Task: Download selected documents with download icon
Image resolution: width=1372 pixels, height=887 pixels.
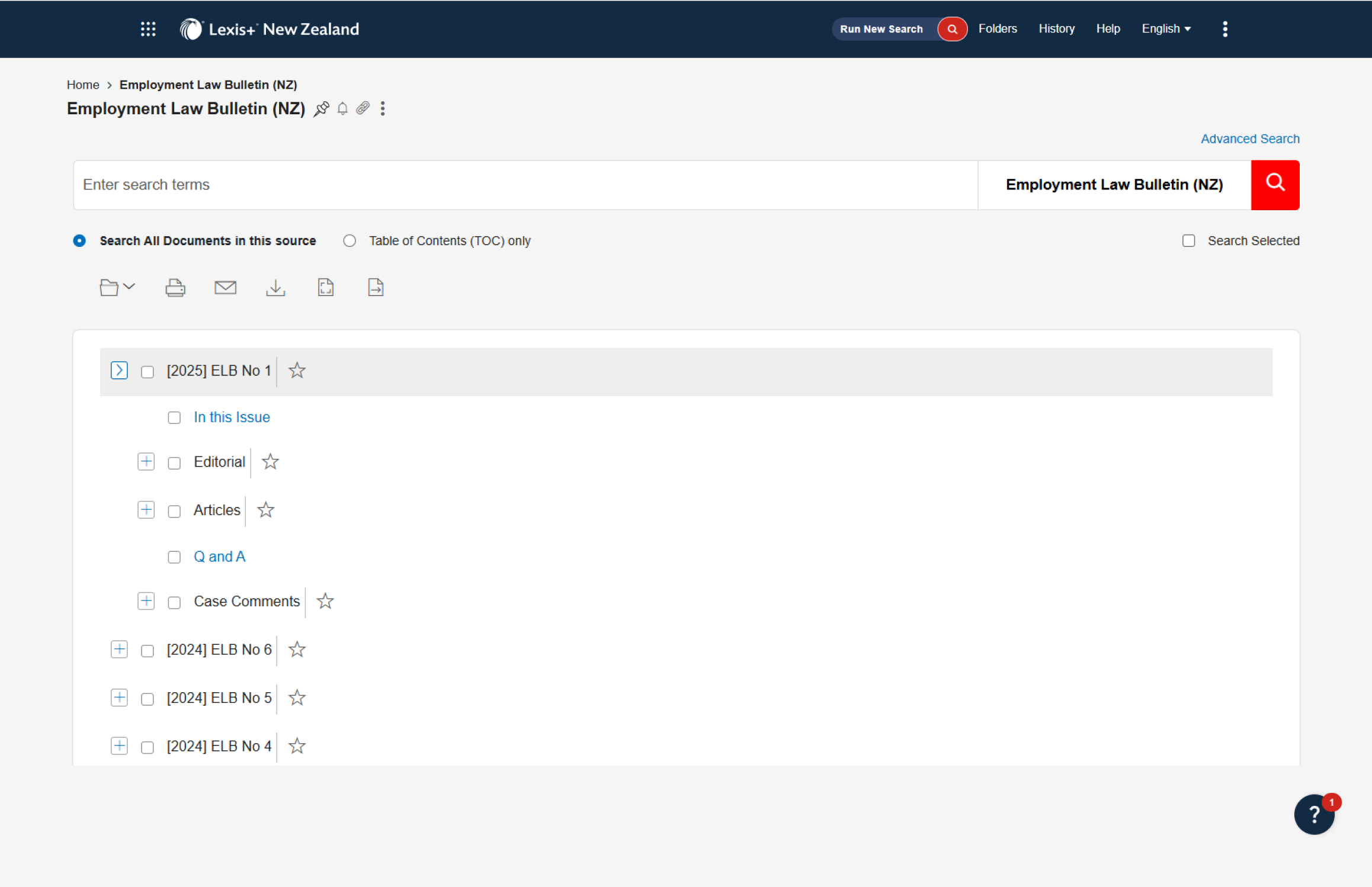Action: (275, 288)
